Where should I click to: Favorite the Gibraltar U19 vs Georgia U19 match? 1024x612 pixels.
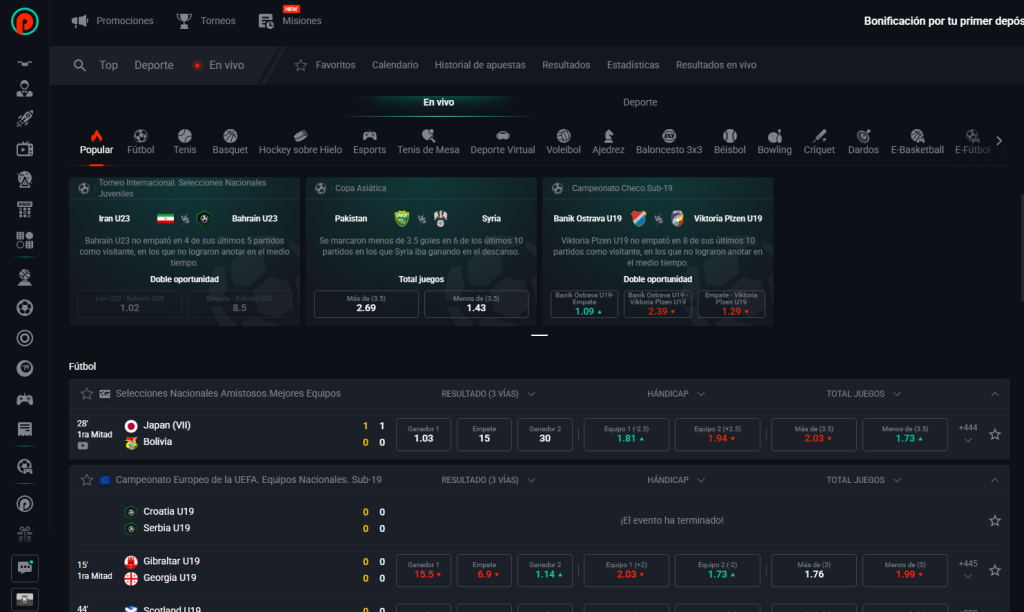click(994, 570)
